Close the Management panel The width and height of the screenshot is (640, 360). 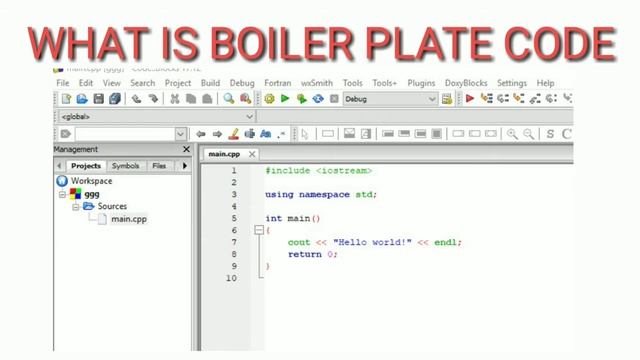click(186, 149)
